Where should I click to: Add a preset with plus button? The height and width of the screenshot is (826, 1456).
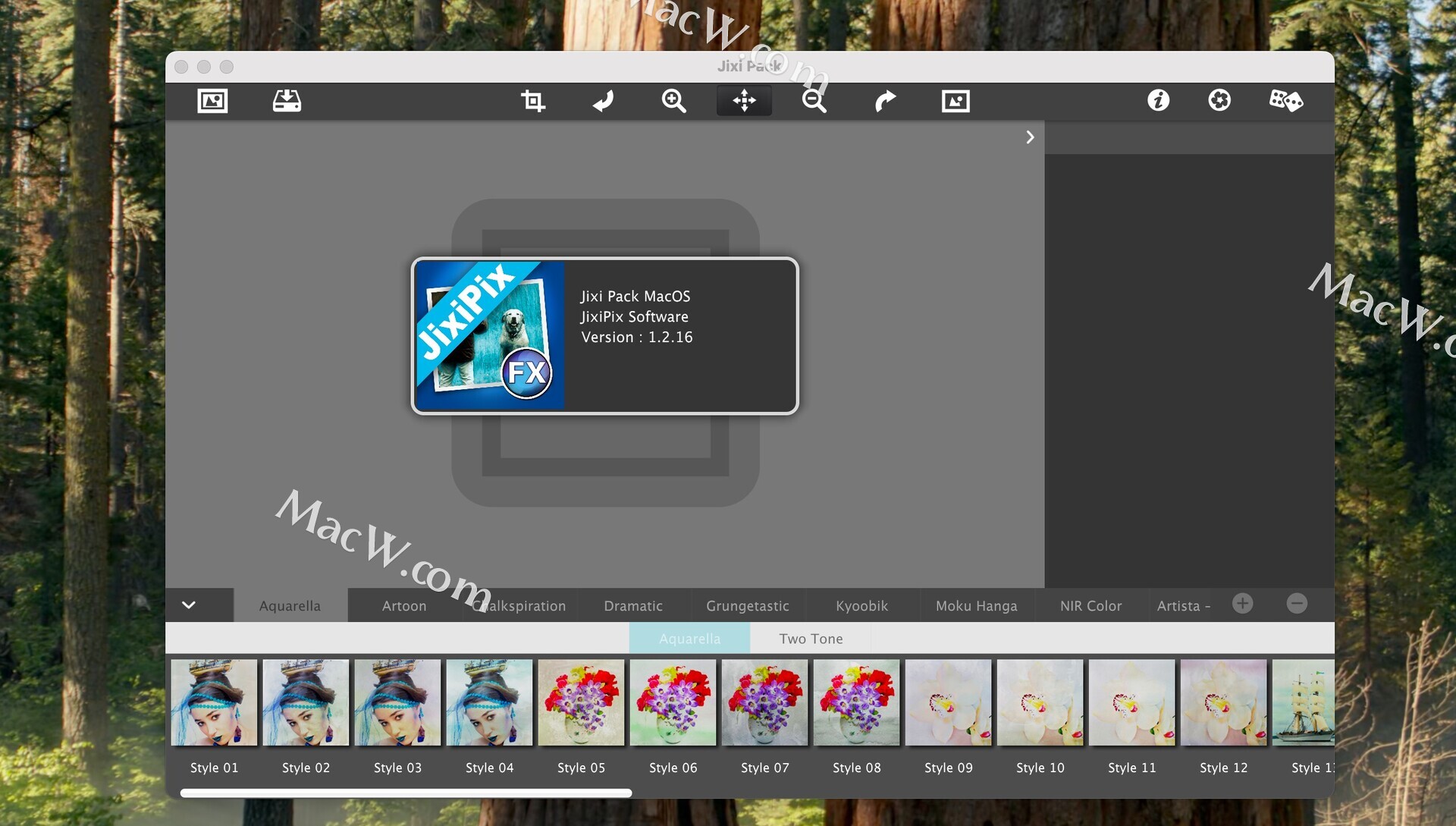point(1242,604)
